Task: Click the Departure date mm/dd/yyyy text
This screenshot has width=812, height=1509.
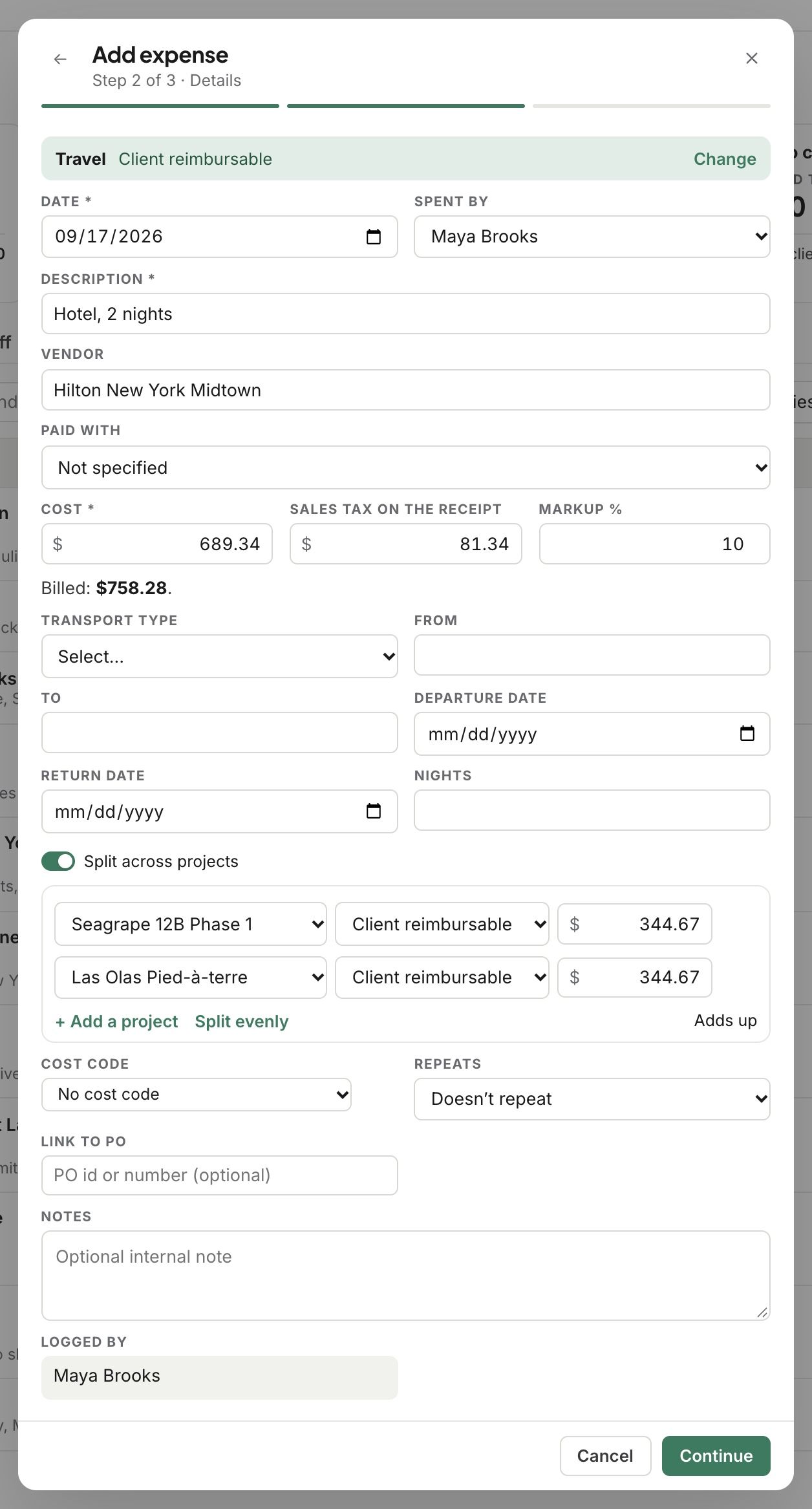Action: [x=482, y=734]
